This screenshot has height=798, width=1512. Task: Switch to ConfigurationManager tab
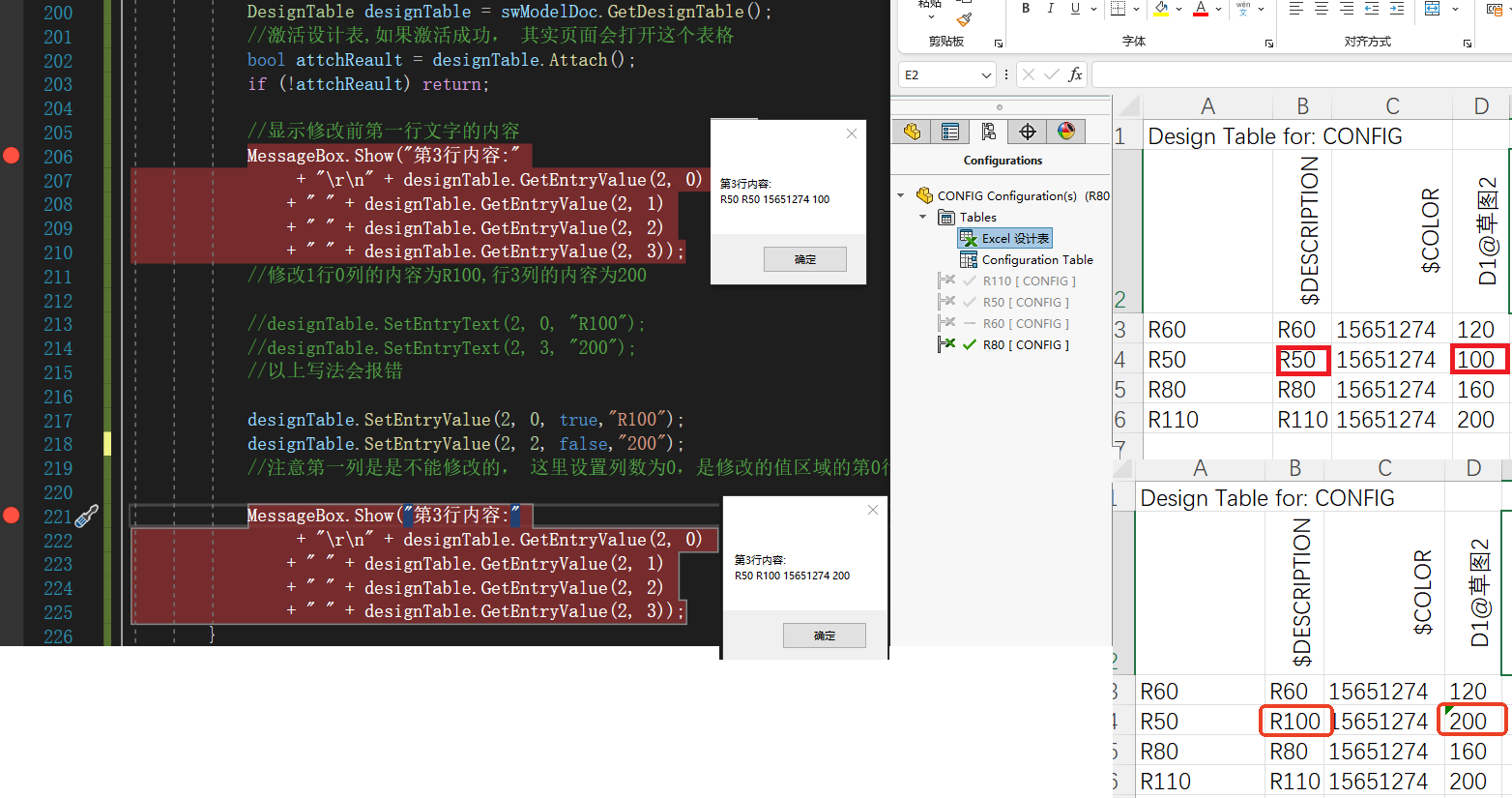pyautogui.click(x=988, y=132)
